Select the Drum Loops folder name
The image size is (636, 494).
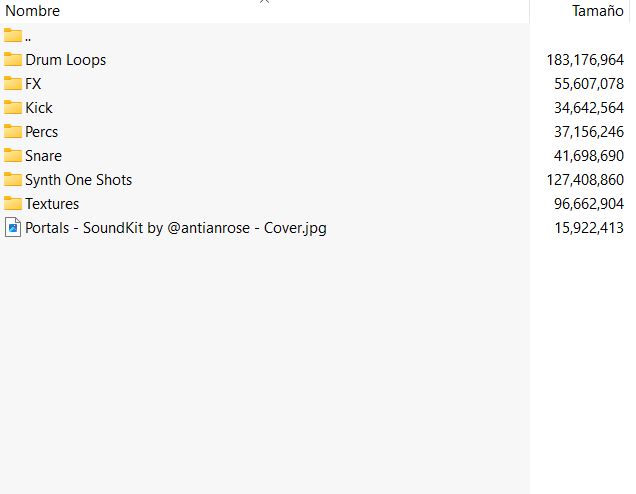pos(66,60)
